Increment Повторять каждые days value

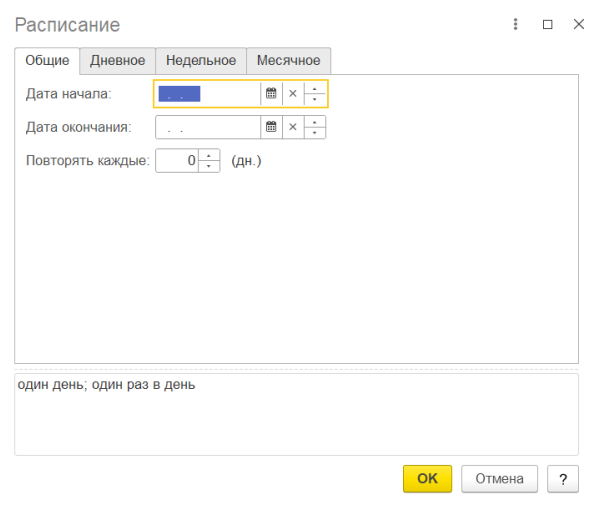click(x=209, y=156)
